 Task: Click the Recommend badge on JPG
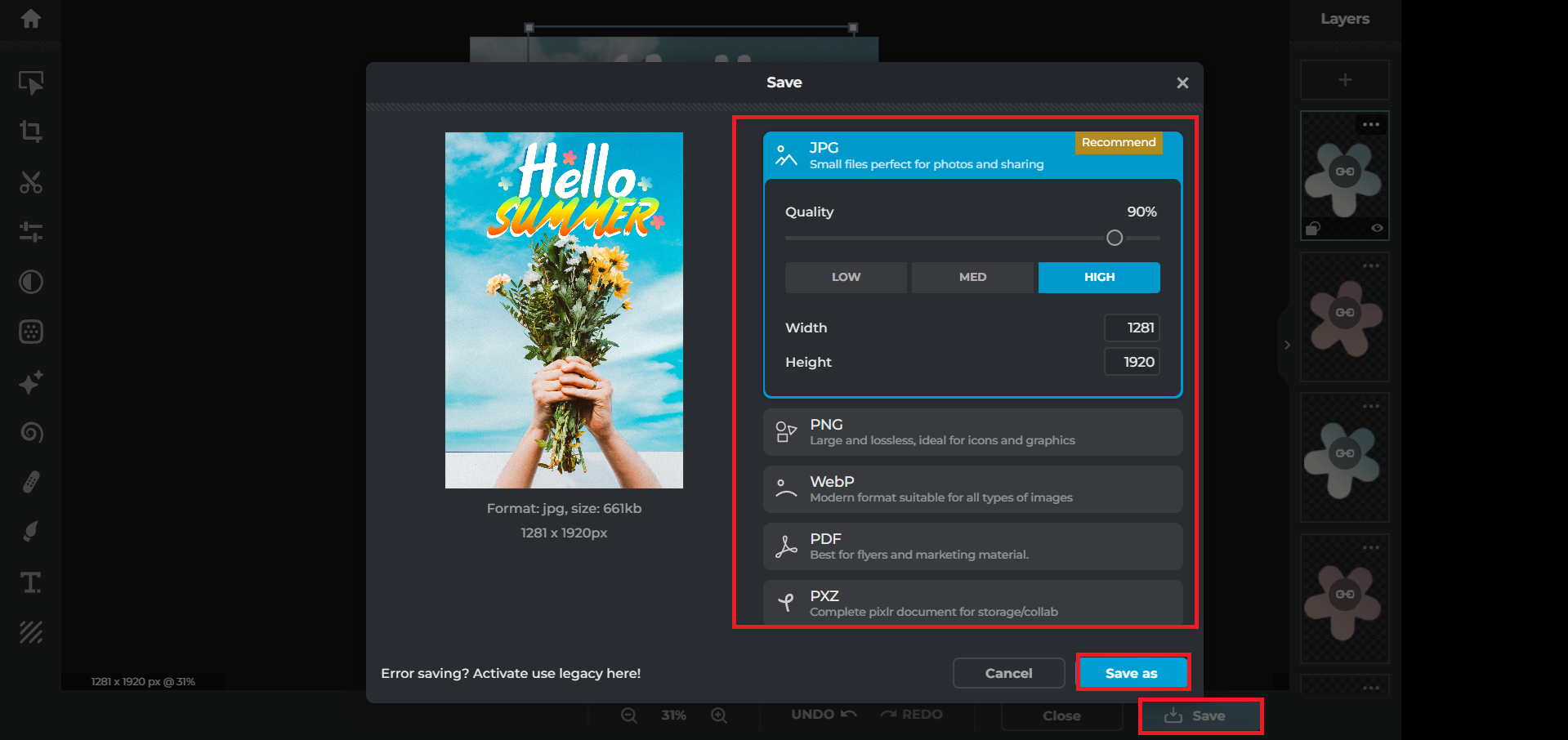(1119, 143)
